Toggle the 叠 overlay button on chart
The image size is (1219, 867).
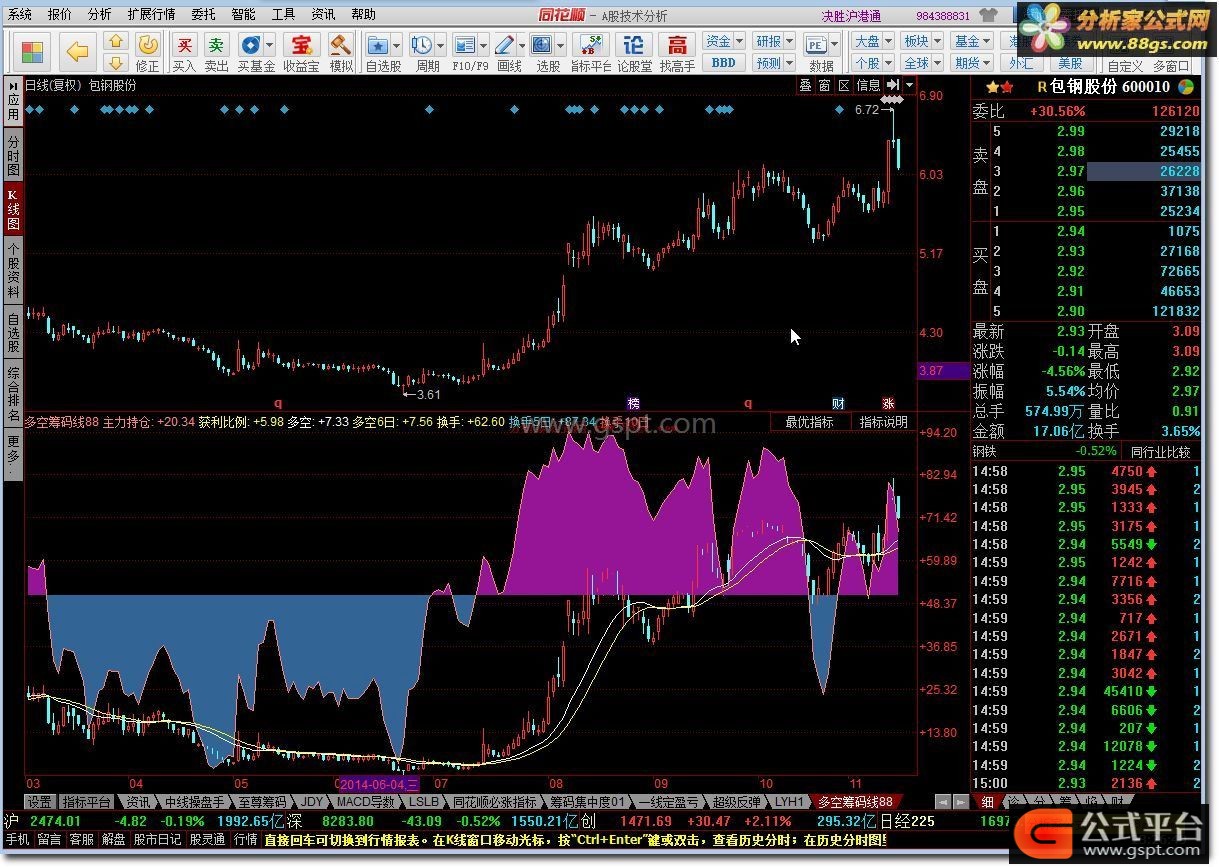[x=806, y=86]
